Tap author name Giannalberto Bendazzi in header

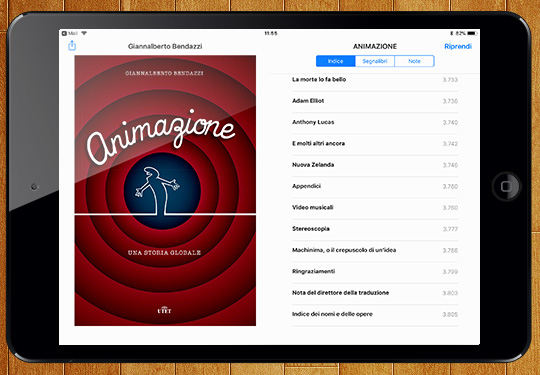click(165, 46)
